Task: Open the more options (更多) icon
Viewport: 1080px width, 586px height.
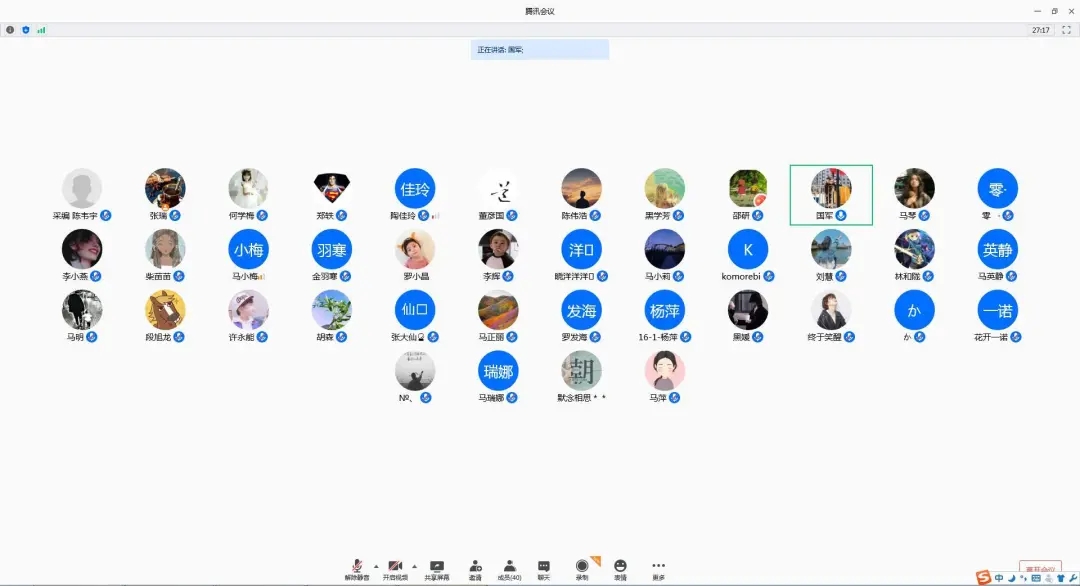Action: pos(658,567)
